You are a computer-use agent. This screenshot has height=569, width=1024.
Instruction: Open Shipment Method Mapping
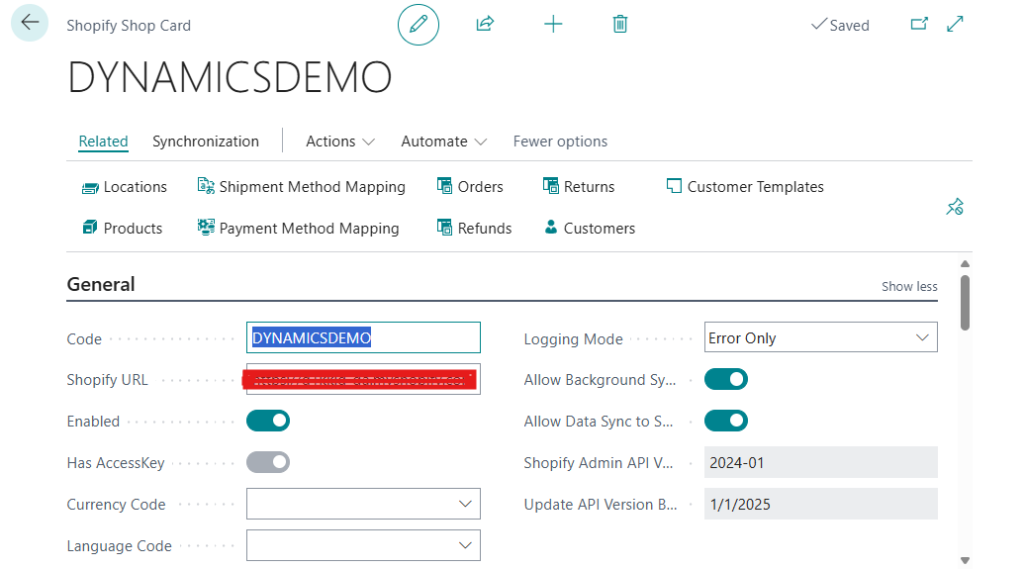click(x=301, y=187)
